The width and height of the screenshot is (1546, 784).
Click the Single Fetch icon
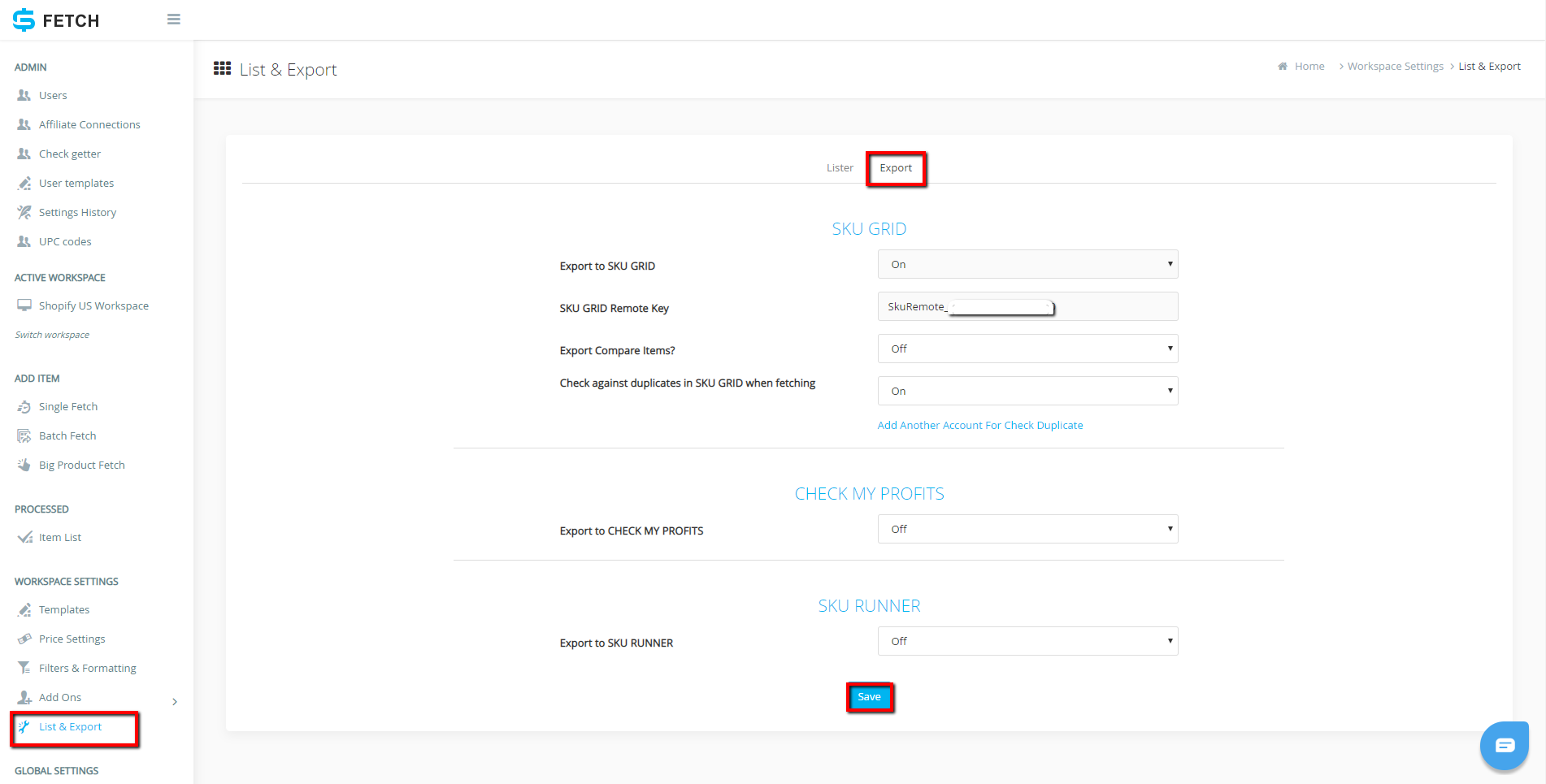coord(24,406)
